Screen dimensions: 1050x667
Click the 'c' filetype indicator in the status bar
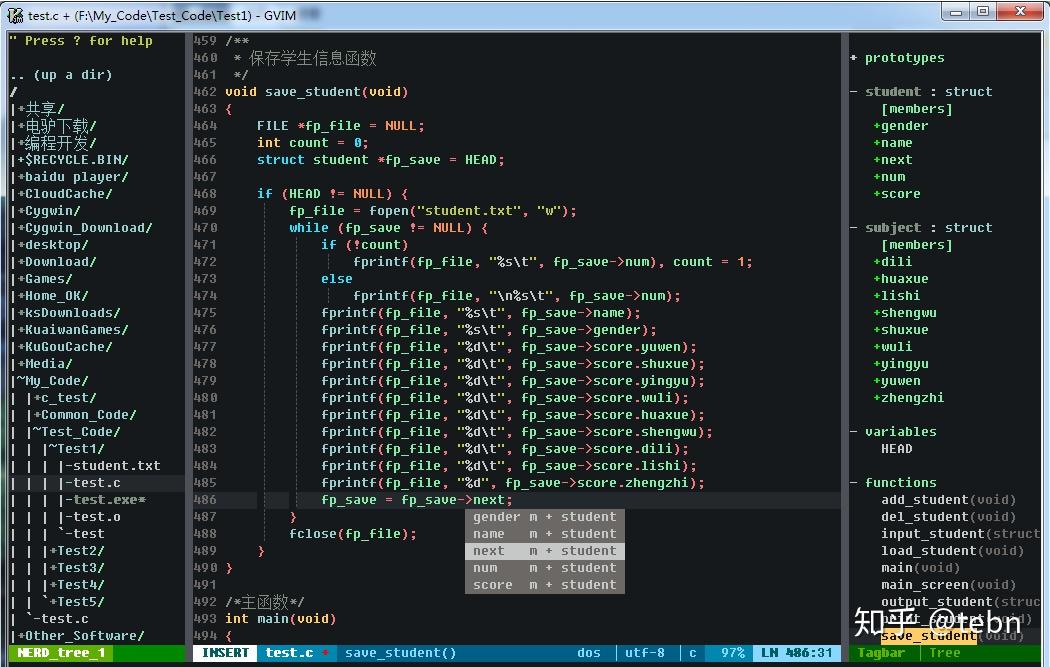(692, 652)
